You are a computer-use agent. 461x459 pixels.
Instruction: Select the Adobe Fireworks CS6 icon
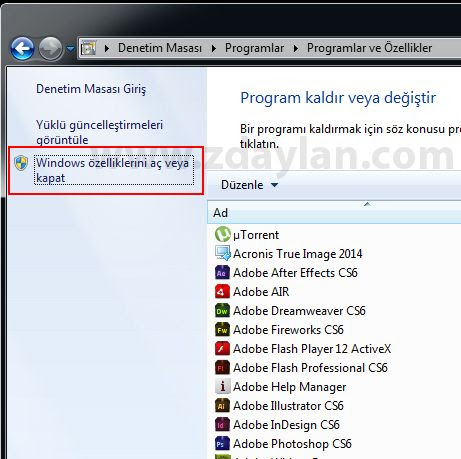[x=222, y=329]
